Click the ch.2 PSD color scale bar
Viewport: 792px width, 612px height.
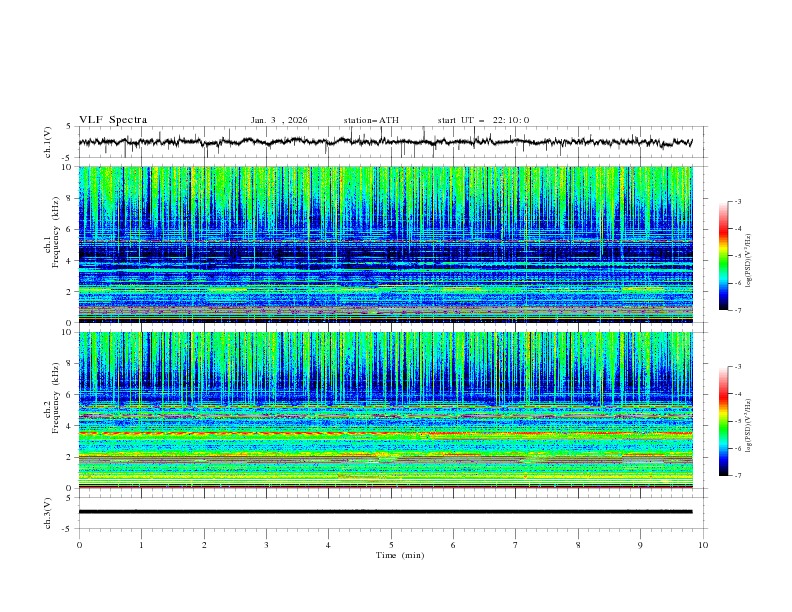pos(724,421)
